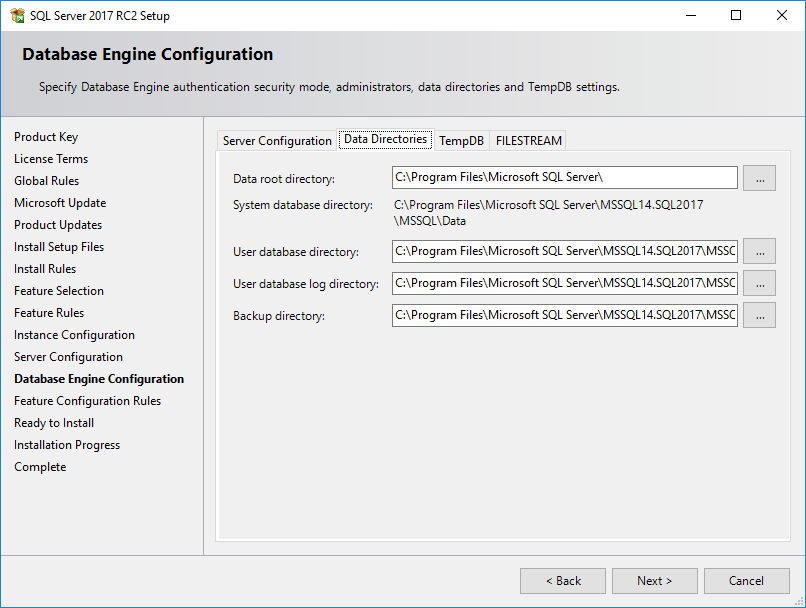Click the Backup directory text field
The image size is (806, 608).
click(x=564, y=315)
